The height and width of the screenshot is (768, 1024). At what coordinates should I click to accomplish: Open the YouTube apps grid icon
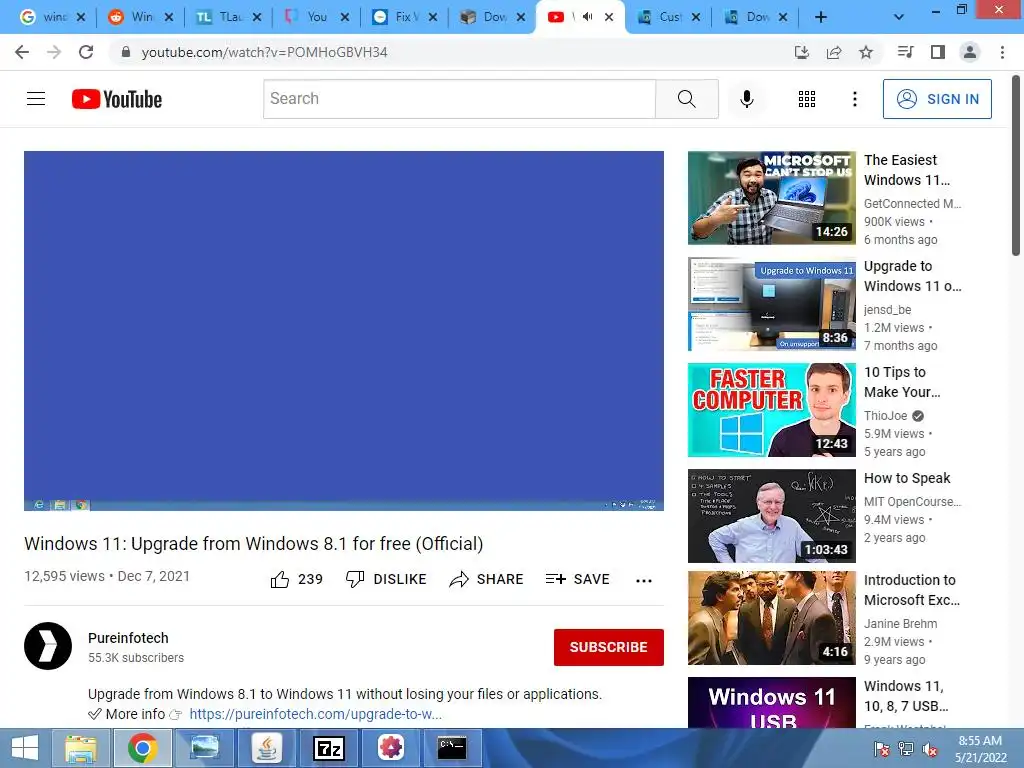click(807, 99)
